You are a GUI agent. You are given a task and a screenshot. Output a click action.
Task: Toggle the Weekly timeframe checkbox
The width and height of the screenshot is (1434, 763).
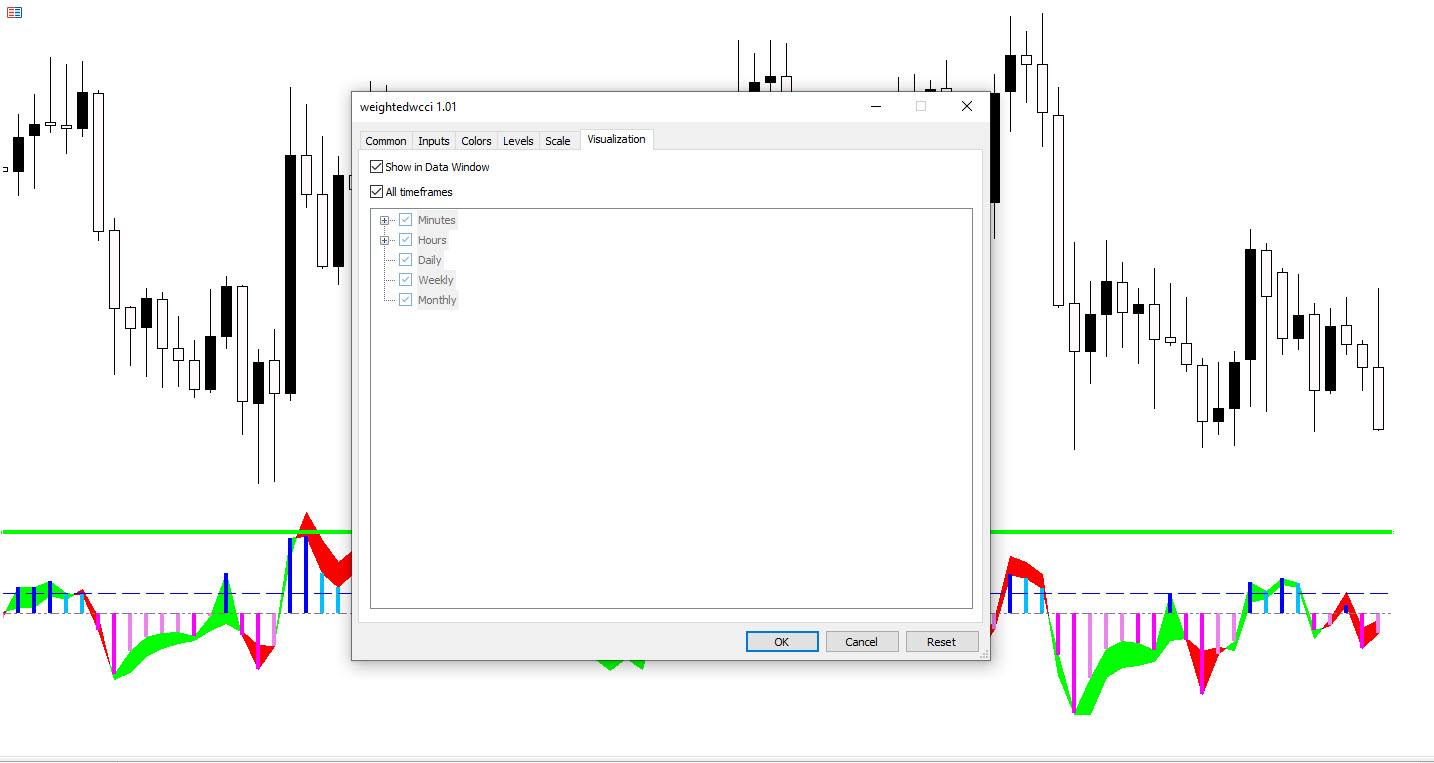tap(405, 280)
